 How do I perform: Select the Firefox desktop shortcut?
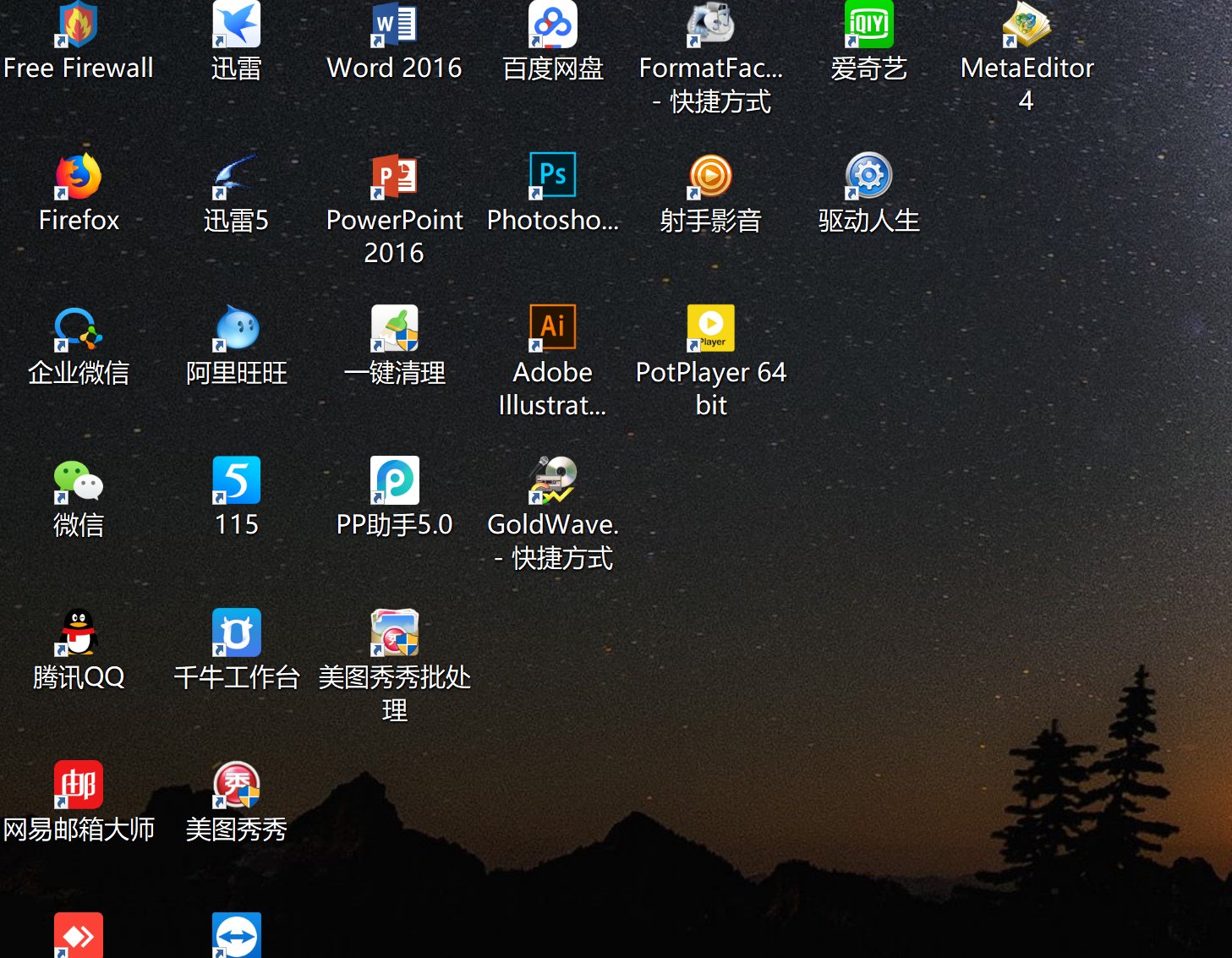tap(78, 177)
